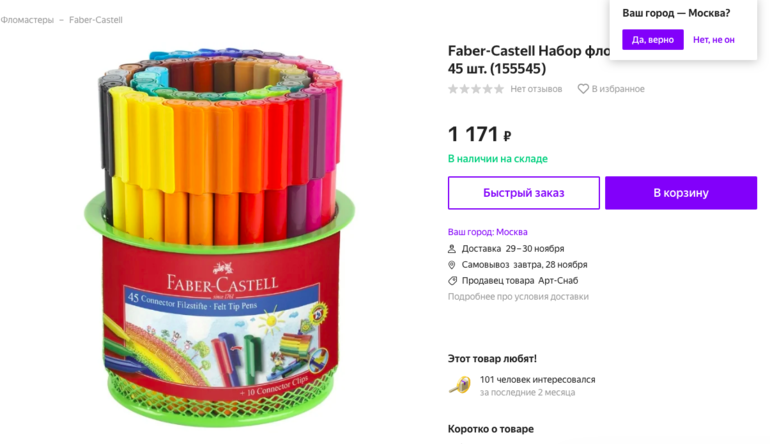Screen dimensions: 770x444
Task: Change city via Ваш город: Москва
Action: (x=488, y=232)
